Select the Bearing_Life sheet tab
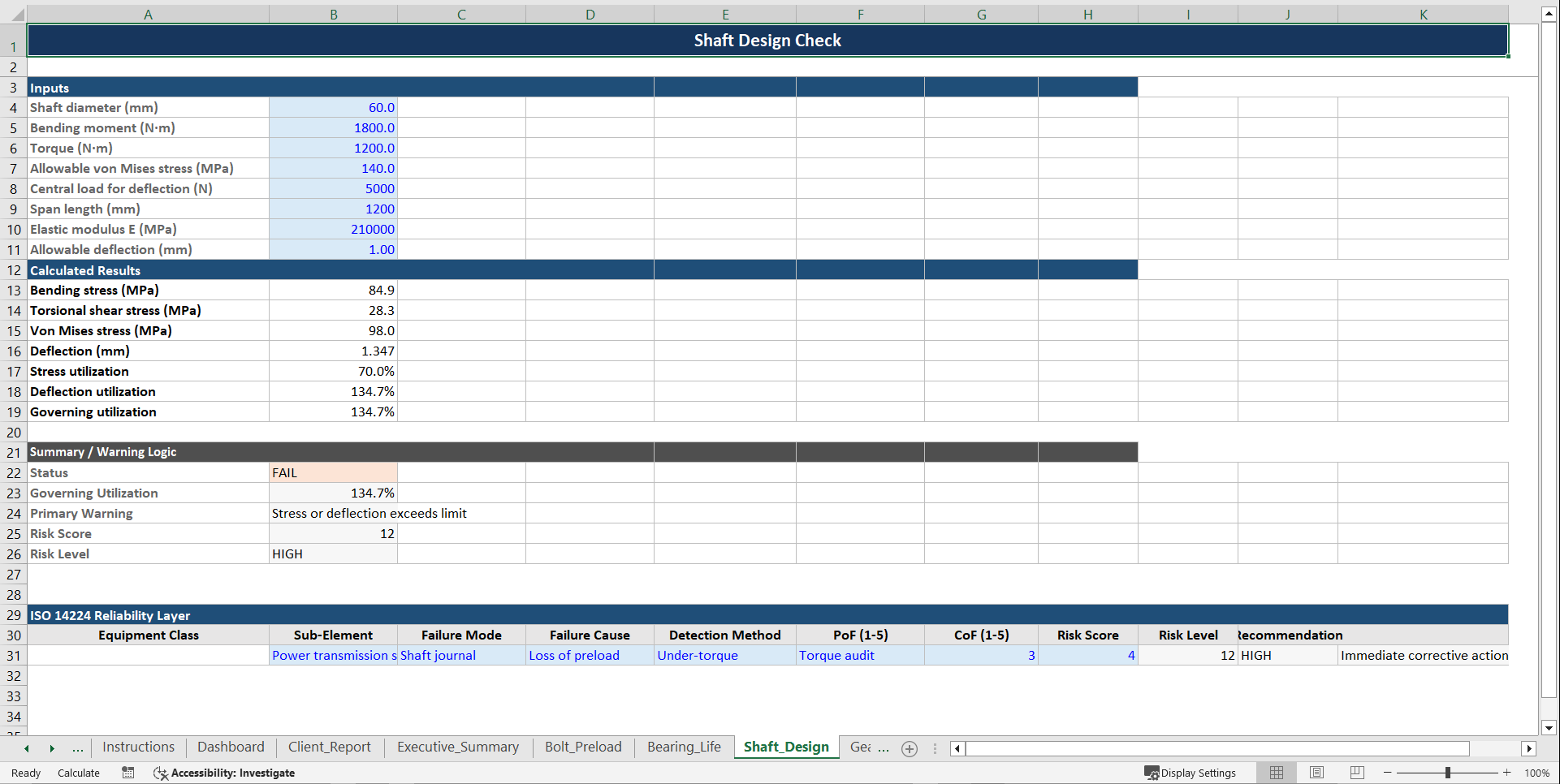Viewport: 1560px width, 784px height. click(x=684, y=747)
